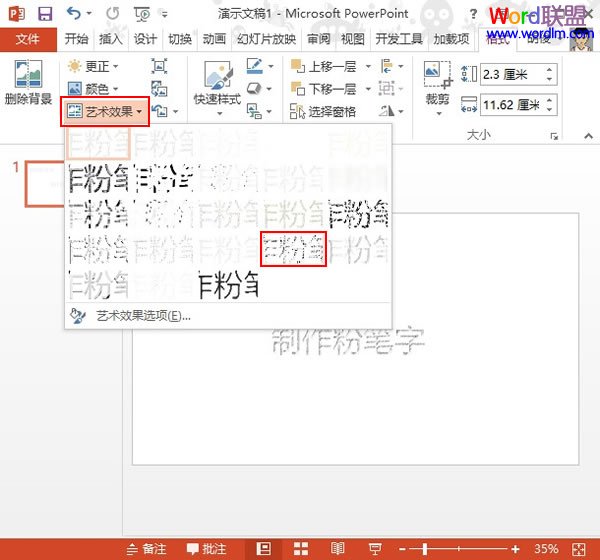Click the Bring Forward (上移一层) button
Screen dimensions: 600x560
click(324, 66)
